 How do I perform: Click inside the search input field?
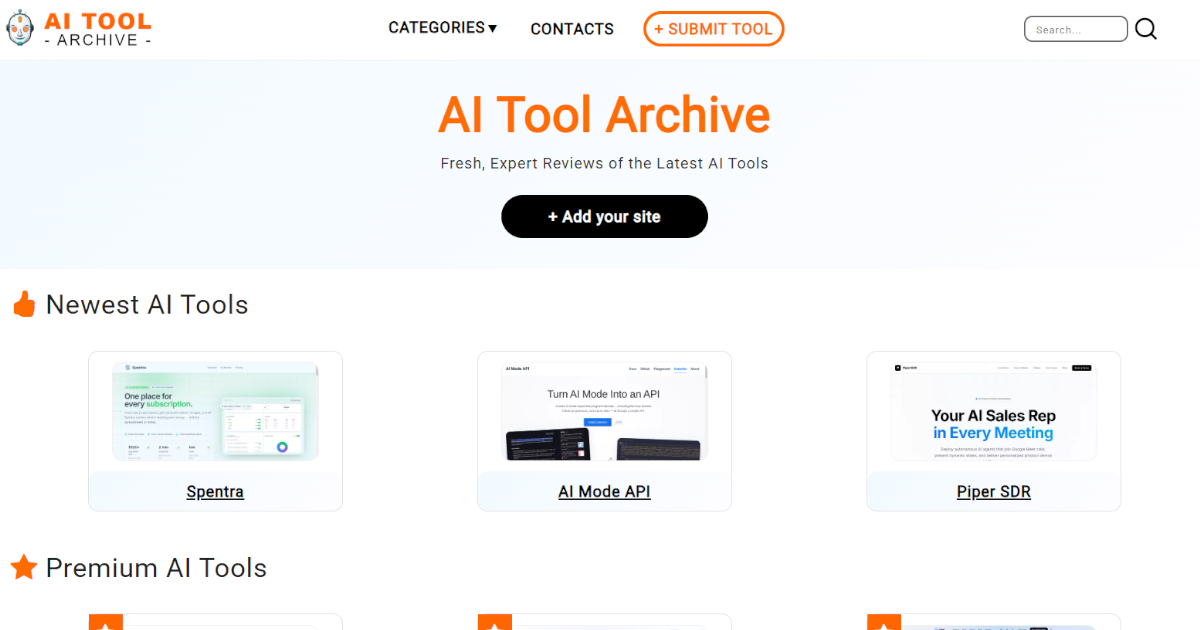[1075, 28]
